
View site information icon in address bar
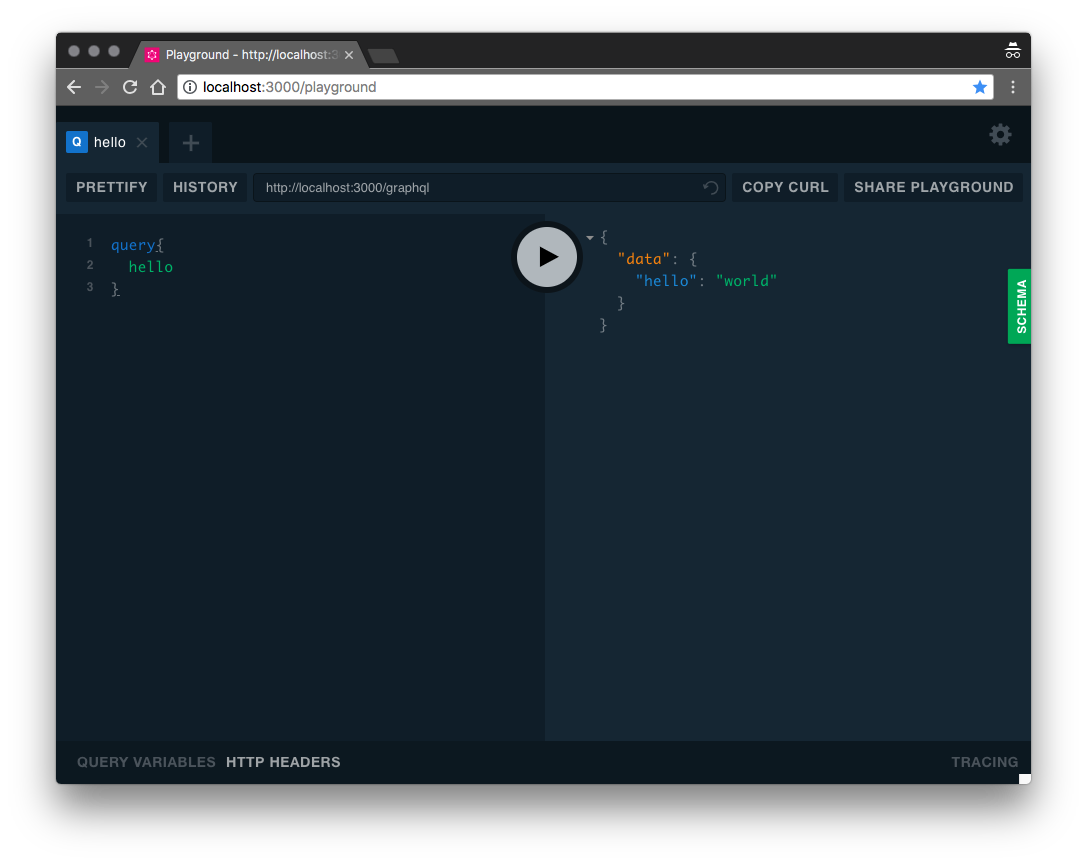190,87
